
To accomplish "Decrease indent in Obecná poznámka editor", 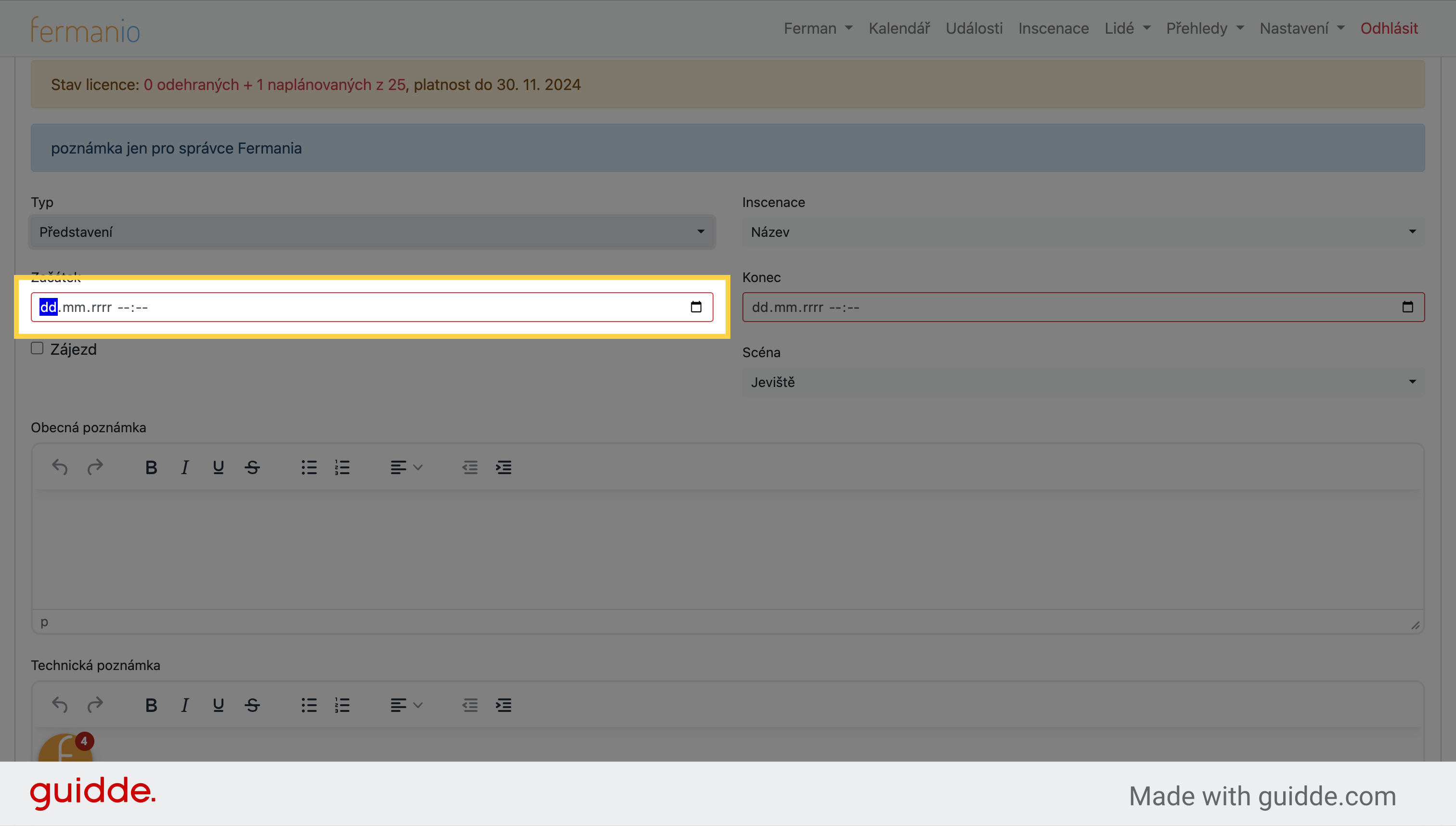I will click(470, 467).
